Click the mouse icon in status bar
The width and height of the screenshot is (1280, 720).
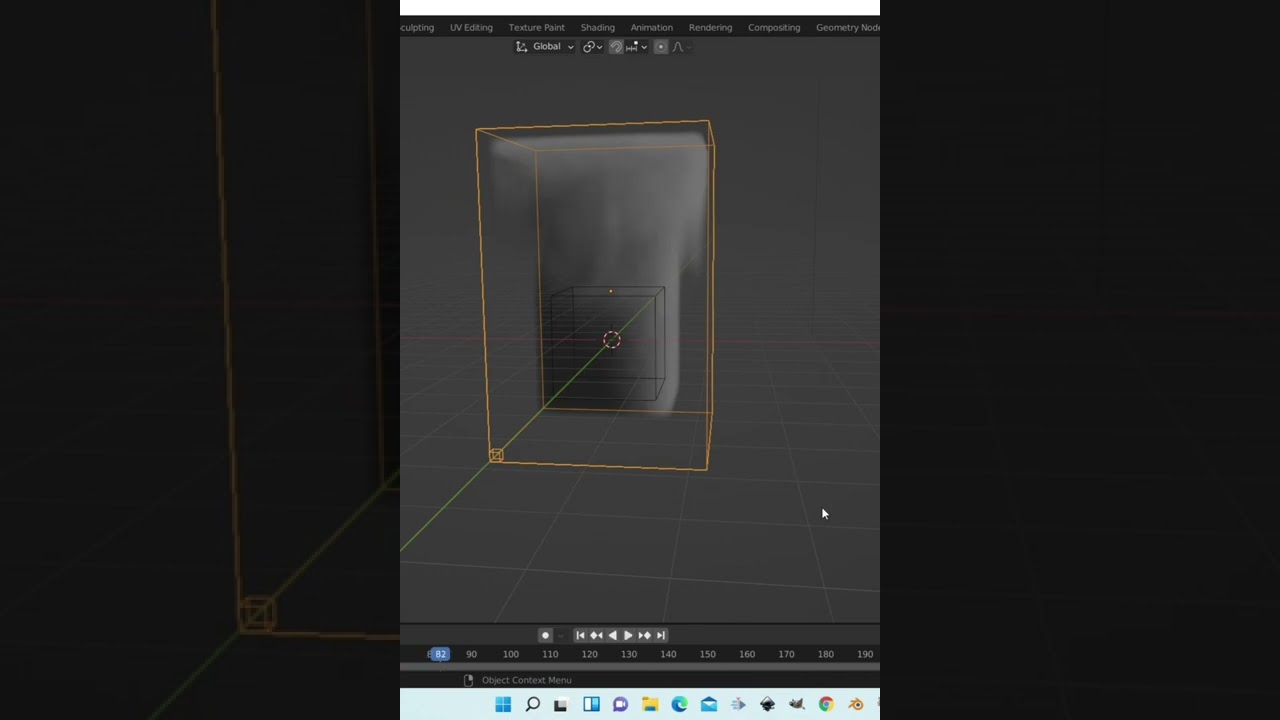(468, 680)
